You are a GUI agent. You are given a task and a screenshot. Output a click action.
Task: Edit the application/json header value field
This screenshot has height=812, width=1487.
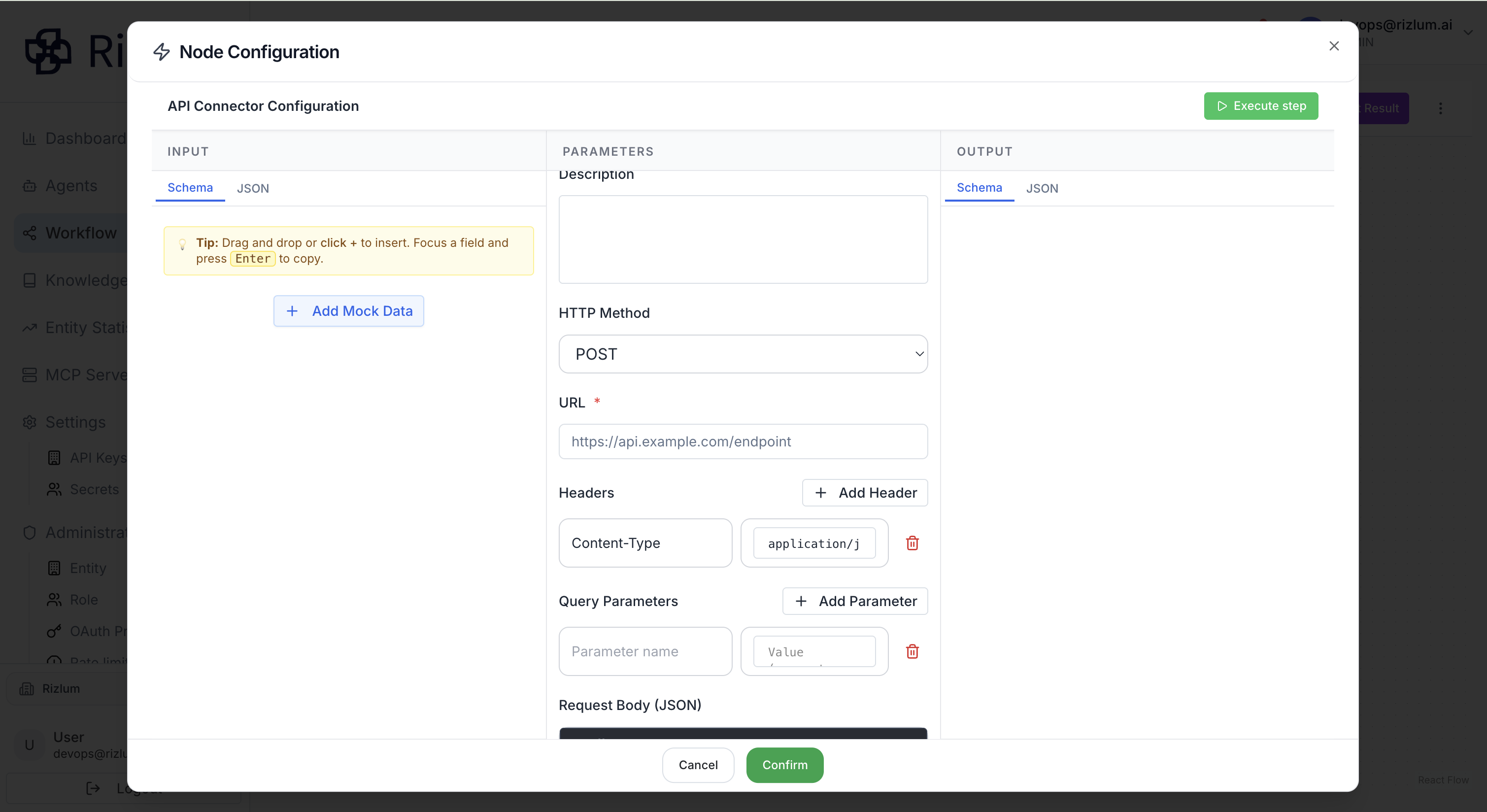814,543
